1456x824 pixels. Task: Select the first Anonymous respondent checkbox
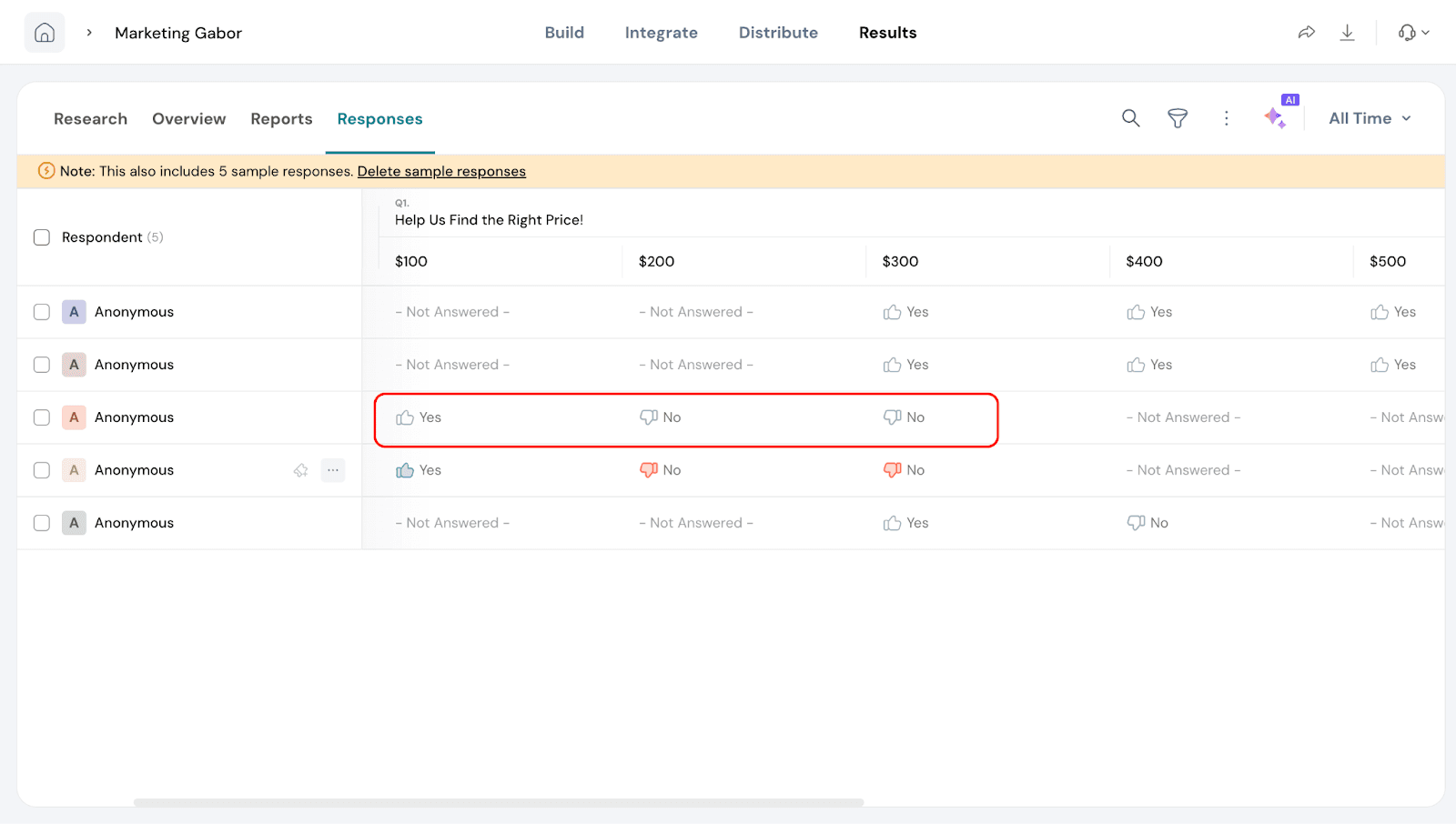pos(42,312)
